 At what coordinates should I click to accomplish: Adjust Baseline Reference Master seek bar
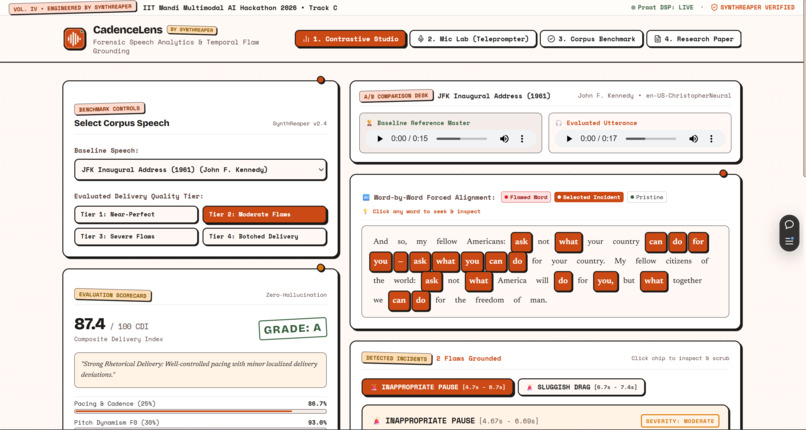pyautogui.click(x=461, y=139)
